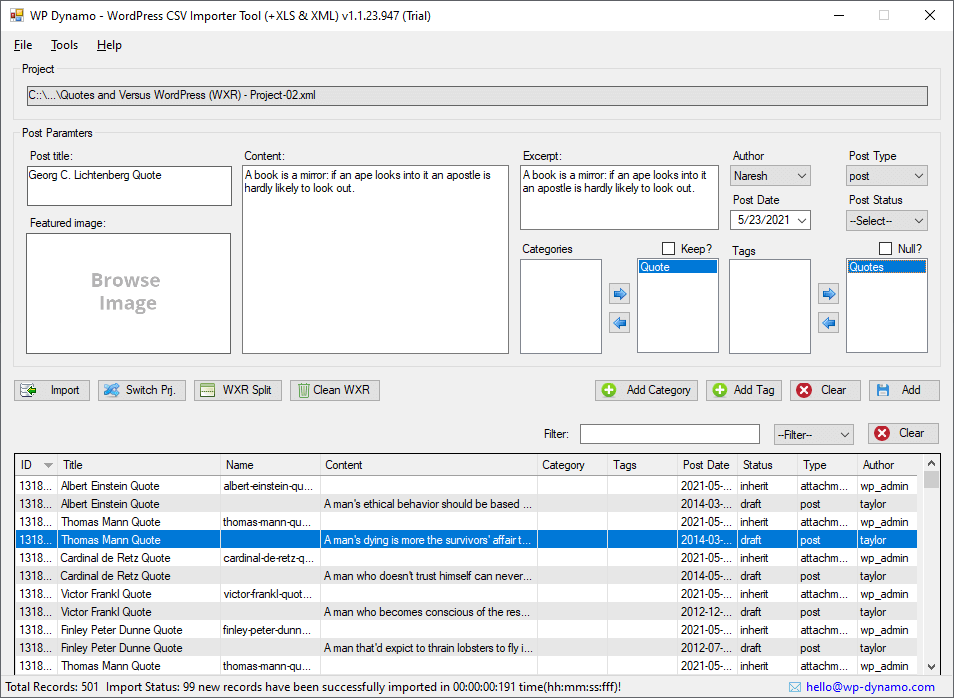The image size is (954, 698).
Task: Move category back left with the Categories arrow
Action: 619,323
